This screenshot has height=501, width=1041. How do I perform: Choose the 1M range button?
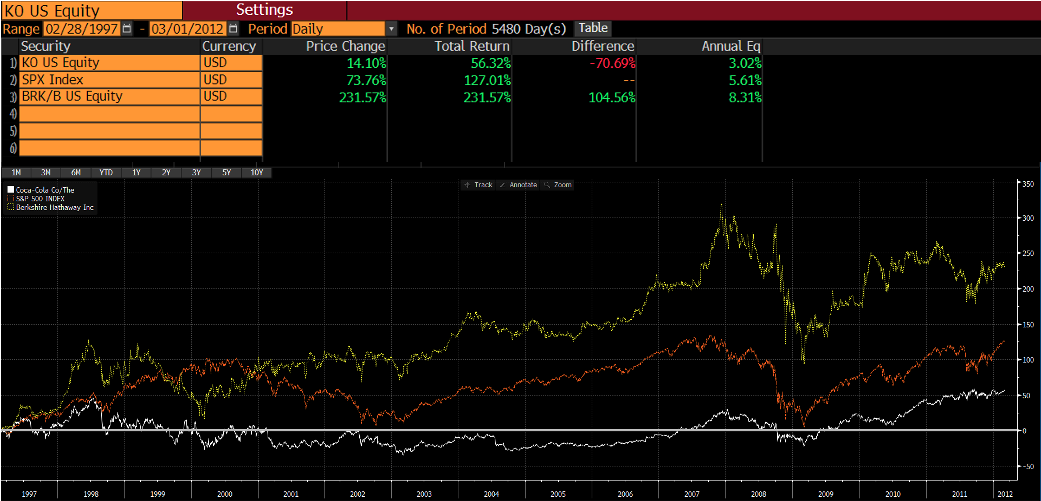coord(16,172)
